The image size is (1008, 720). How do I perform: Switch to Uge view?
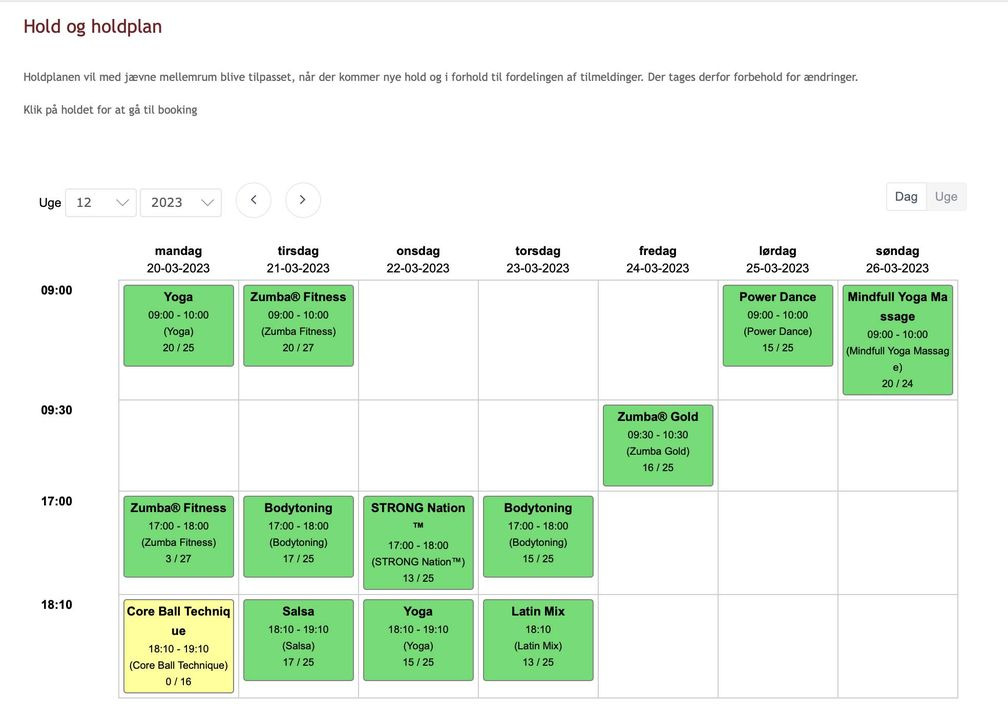(x=946, y=197)
